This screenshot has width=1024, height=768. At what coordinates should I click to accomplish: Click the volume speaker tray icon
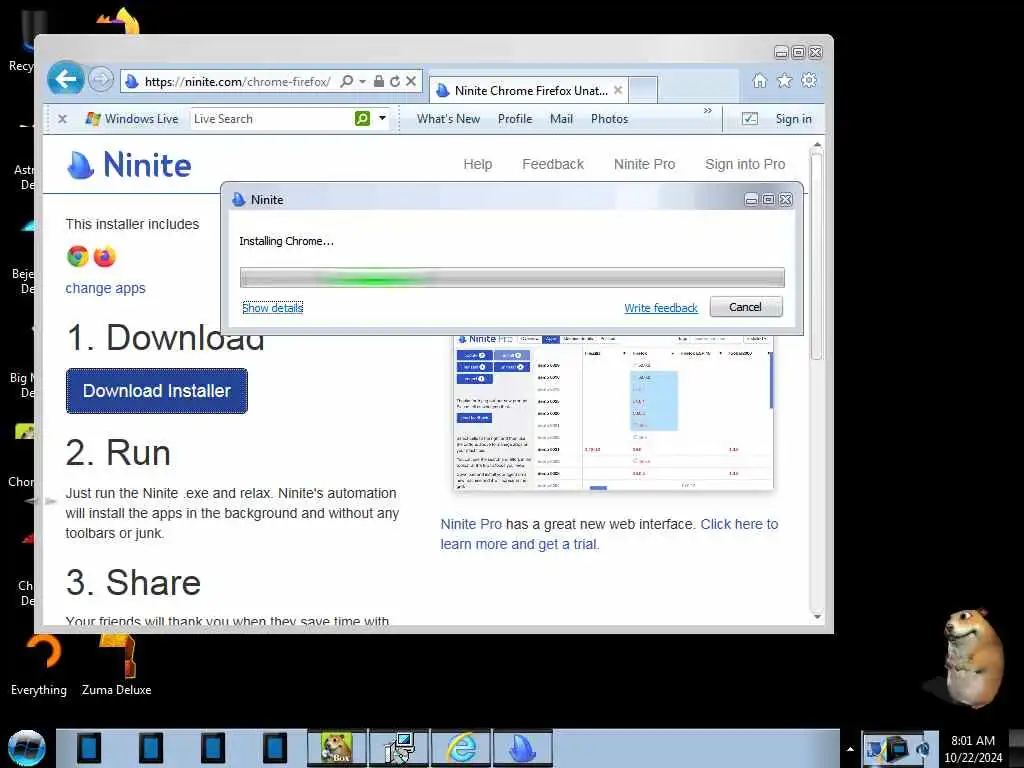(x=921, y=749)
